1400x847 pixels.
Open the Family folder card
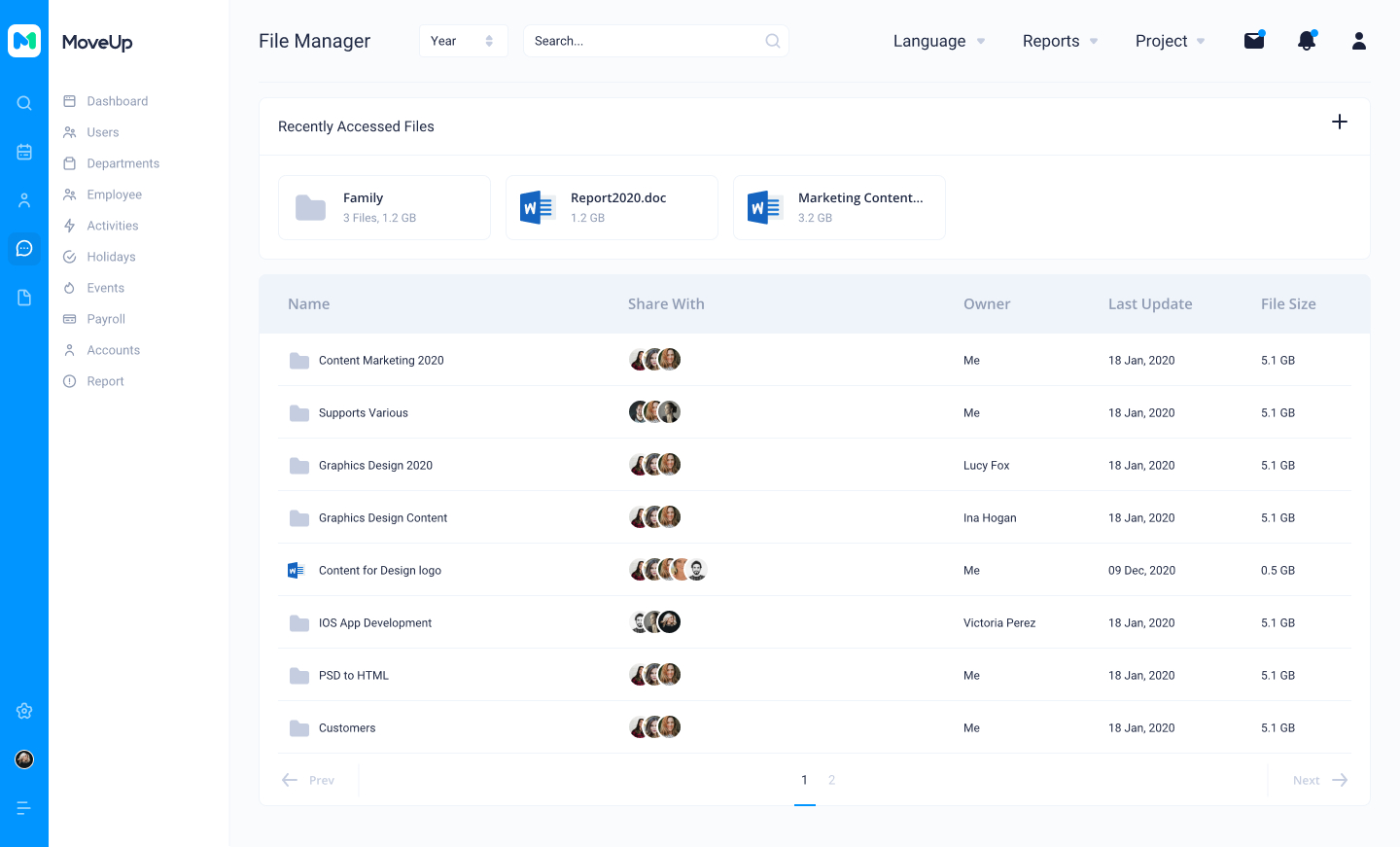[384, 207]
